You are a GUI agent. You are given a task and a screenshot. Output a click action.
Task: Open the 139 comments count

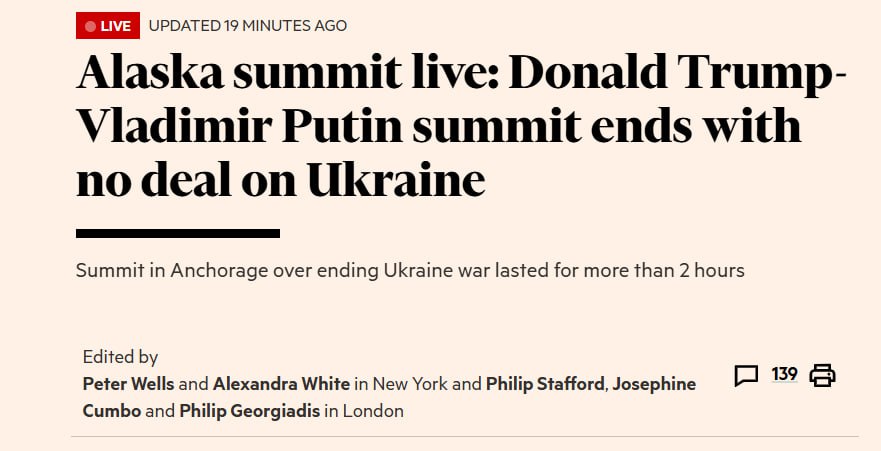(x=784, y=375)
